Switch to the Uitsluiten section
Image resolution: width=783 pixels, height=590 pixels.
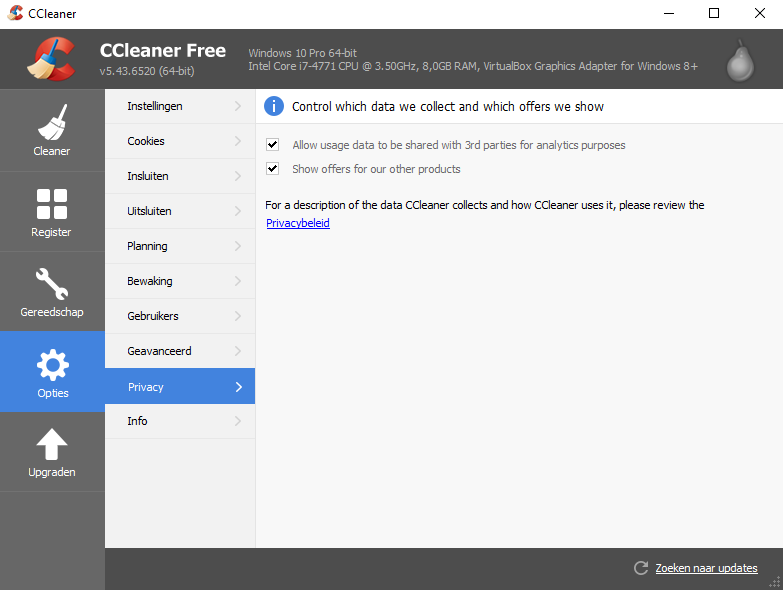pos(150,211)
